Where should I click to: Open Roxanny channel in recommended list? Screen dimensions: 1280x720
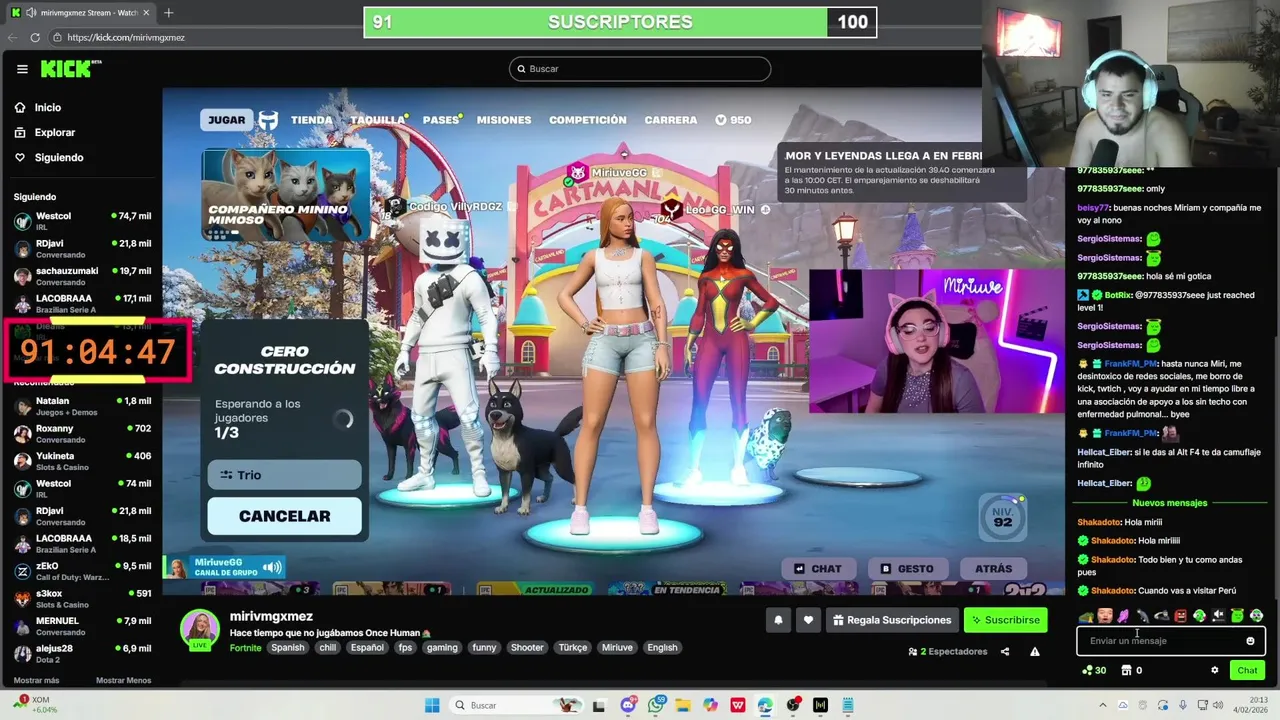pos(82,434)
